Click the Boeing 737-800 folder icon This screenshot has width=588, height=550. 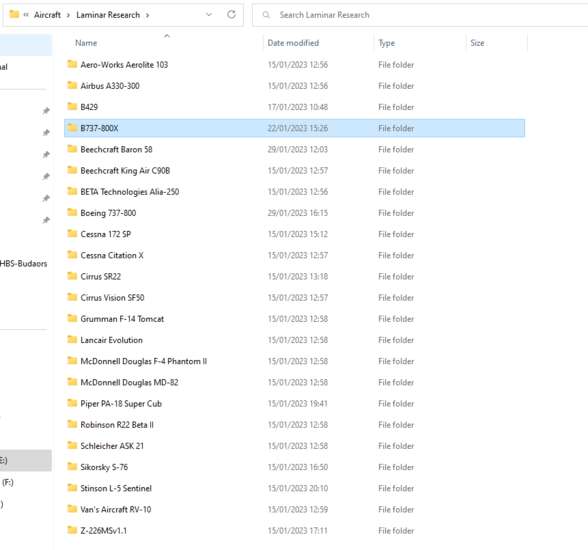(x=72, y=212)
